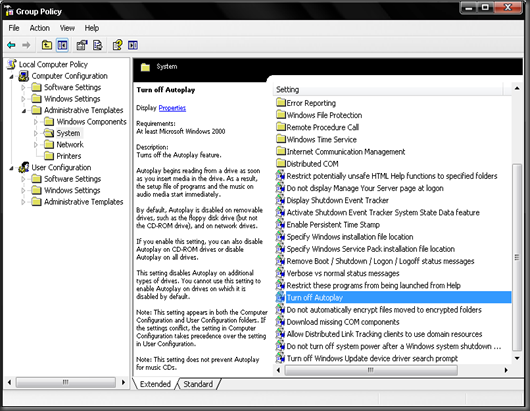Click the Setting column header
530x411 pixels.
coord(388,90)
